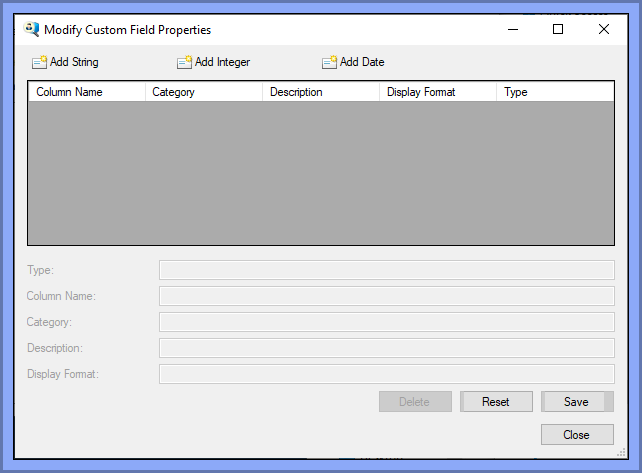Click into the Description input field

(387, 348)
